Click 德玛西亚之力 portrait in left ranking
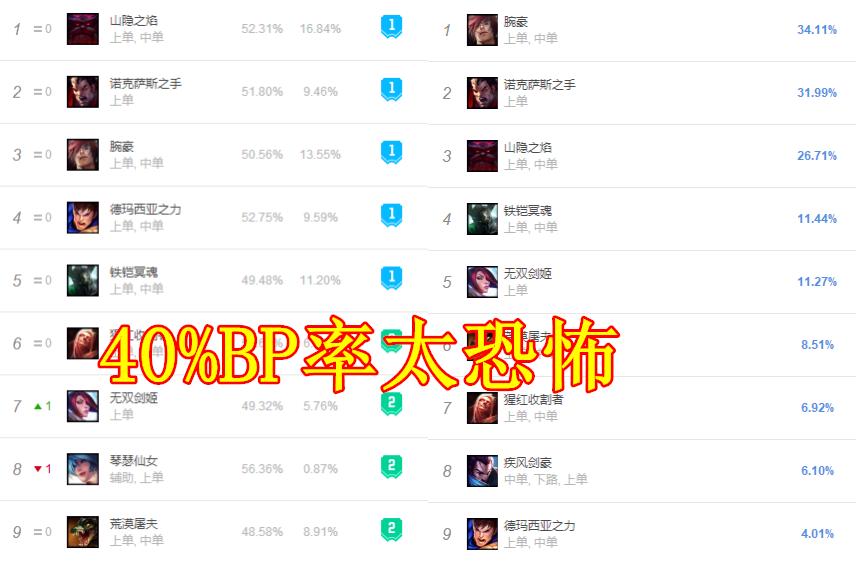Screen dimensions: 856x561 (83, 218)
